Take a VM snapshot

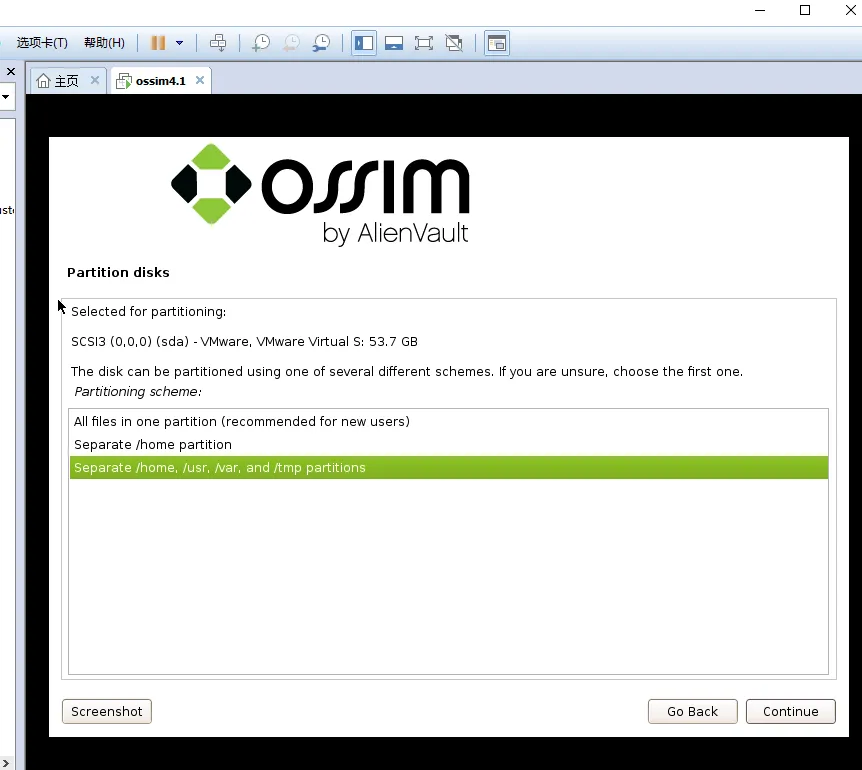click(261, 43)
